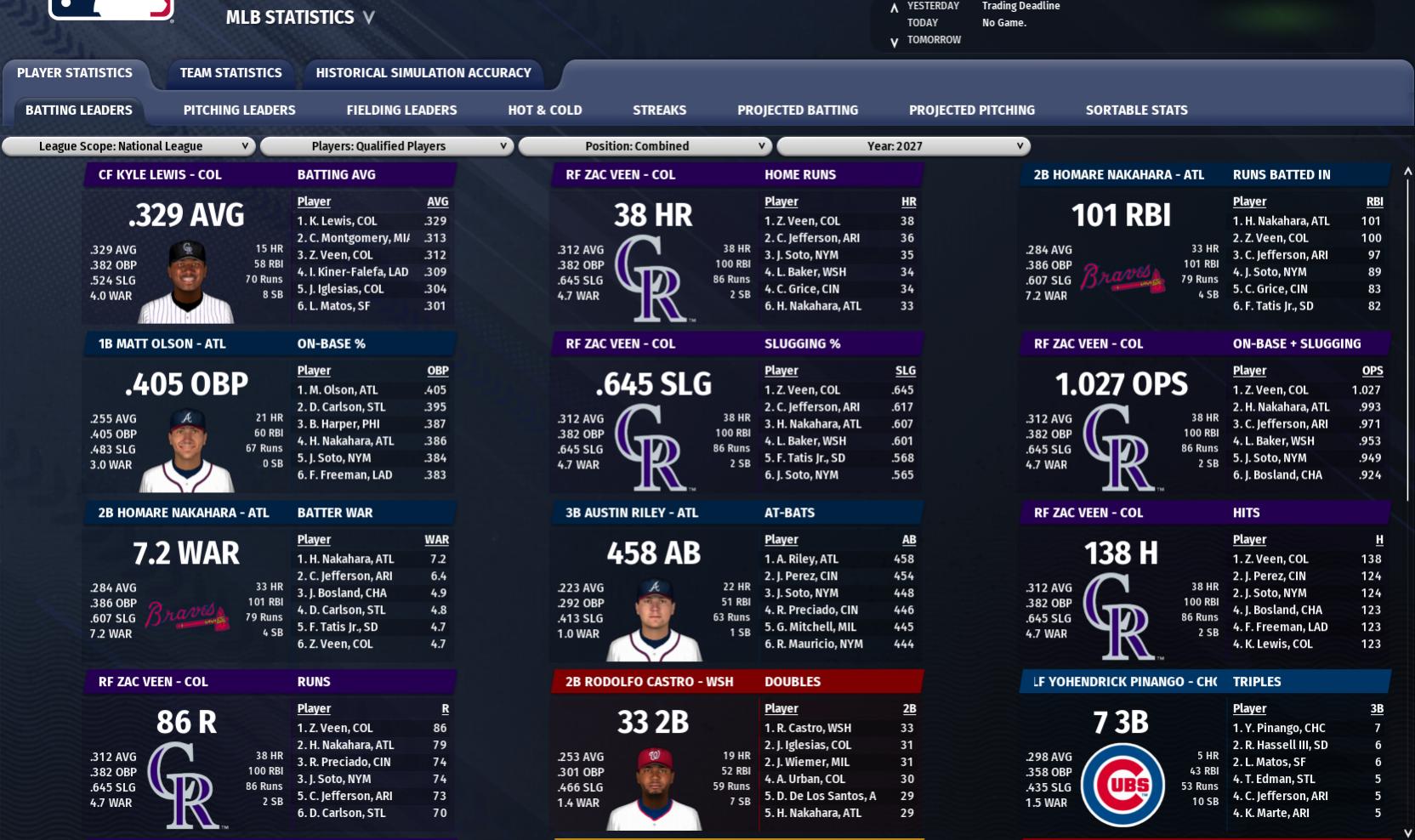Click the MLB logo in the top-left corner
The height and width of the screenshot is (840, 1415).
[x=111, y=9]
